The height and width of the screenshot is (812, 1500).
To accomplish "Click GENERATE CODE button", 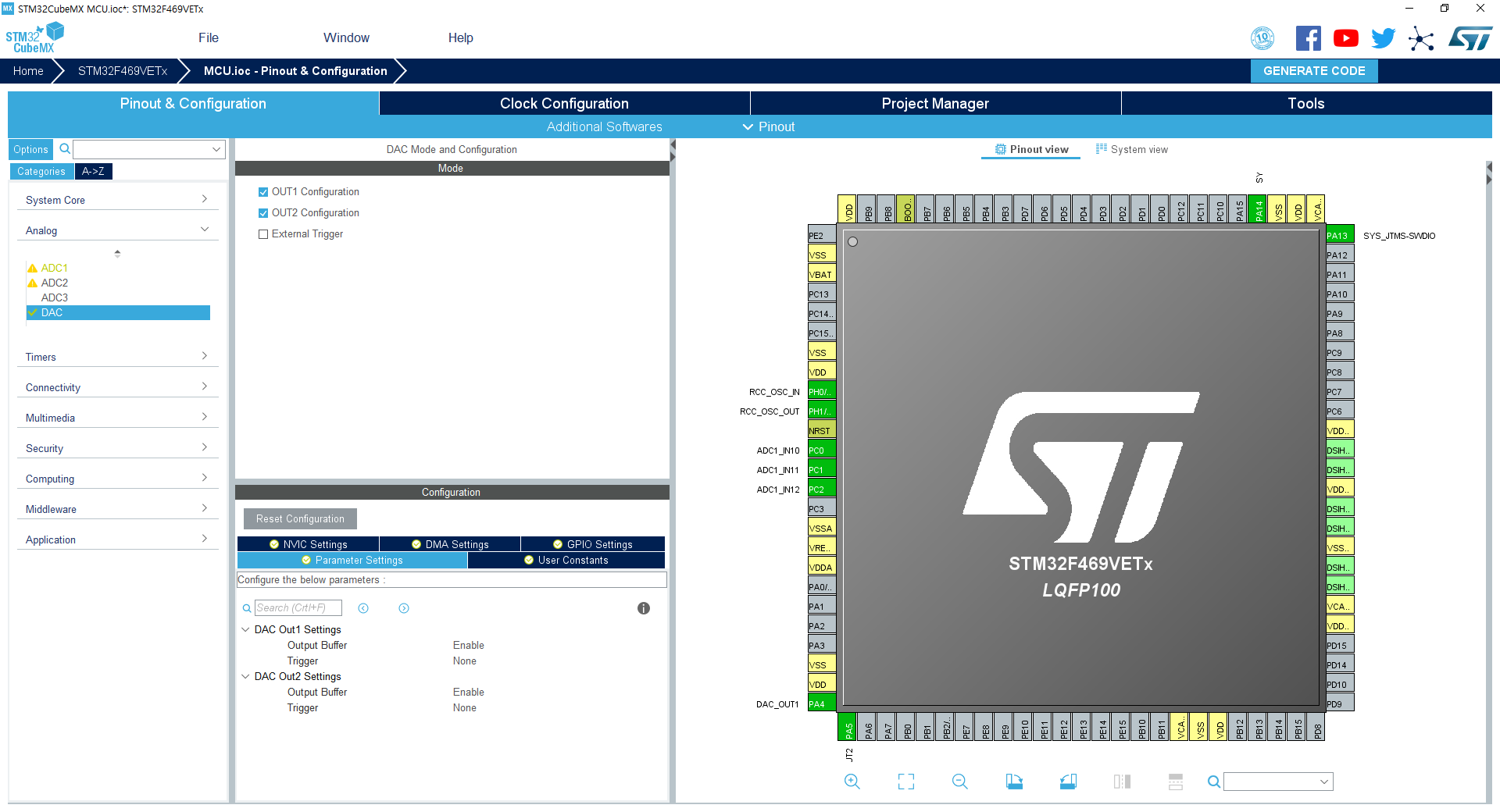I will click(1314, 70).
